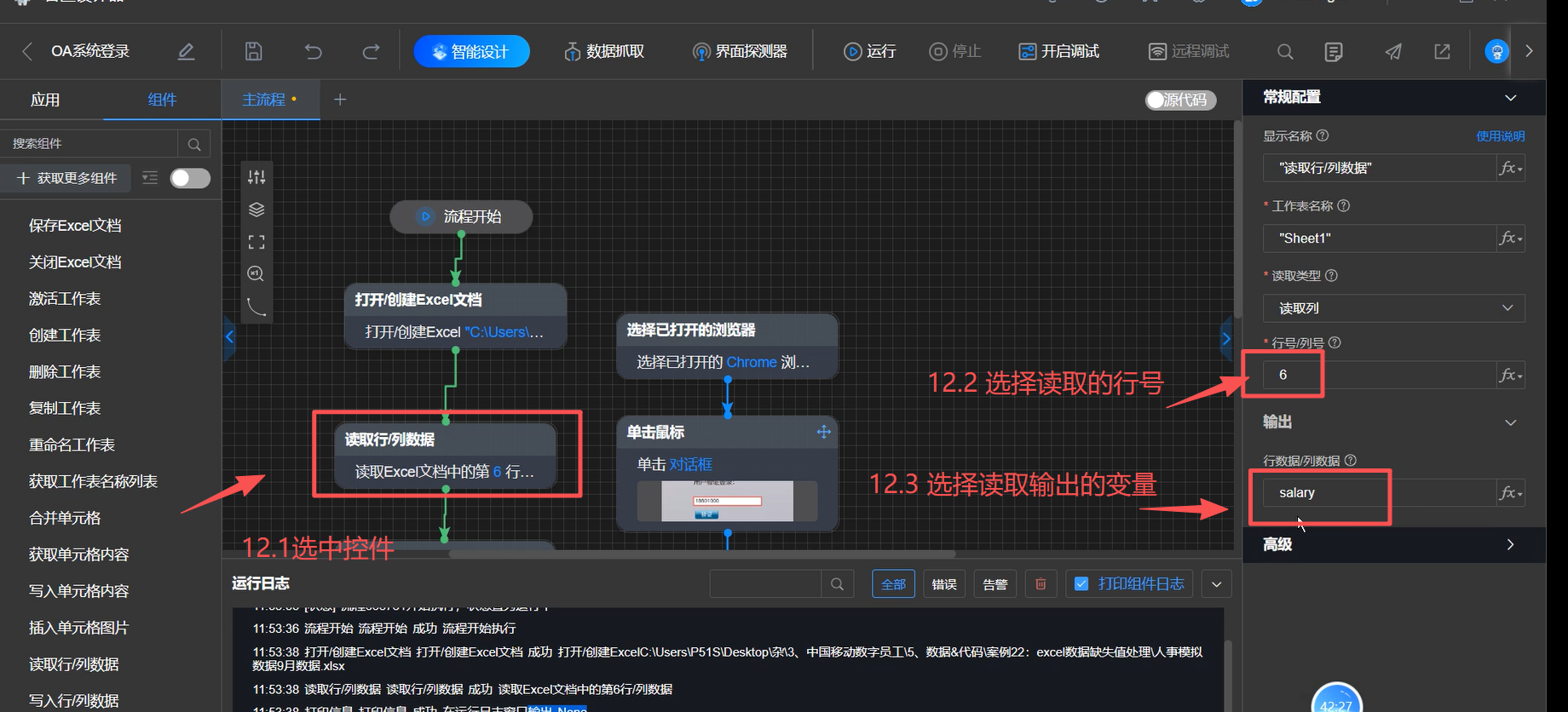Click the canvas adjustment sliders icon

(257, 177)
